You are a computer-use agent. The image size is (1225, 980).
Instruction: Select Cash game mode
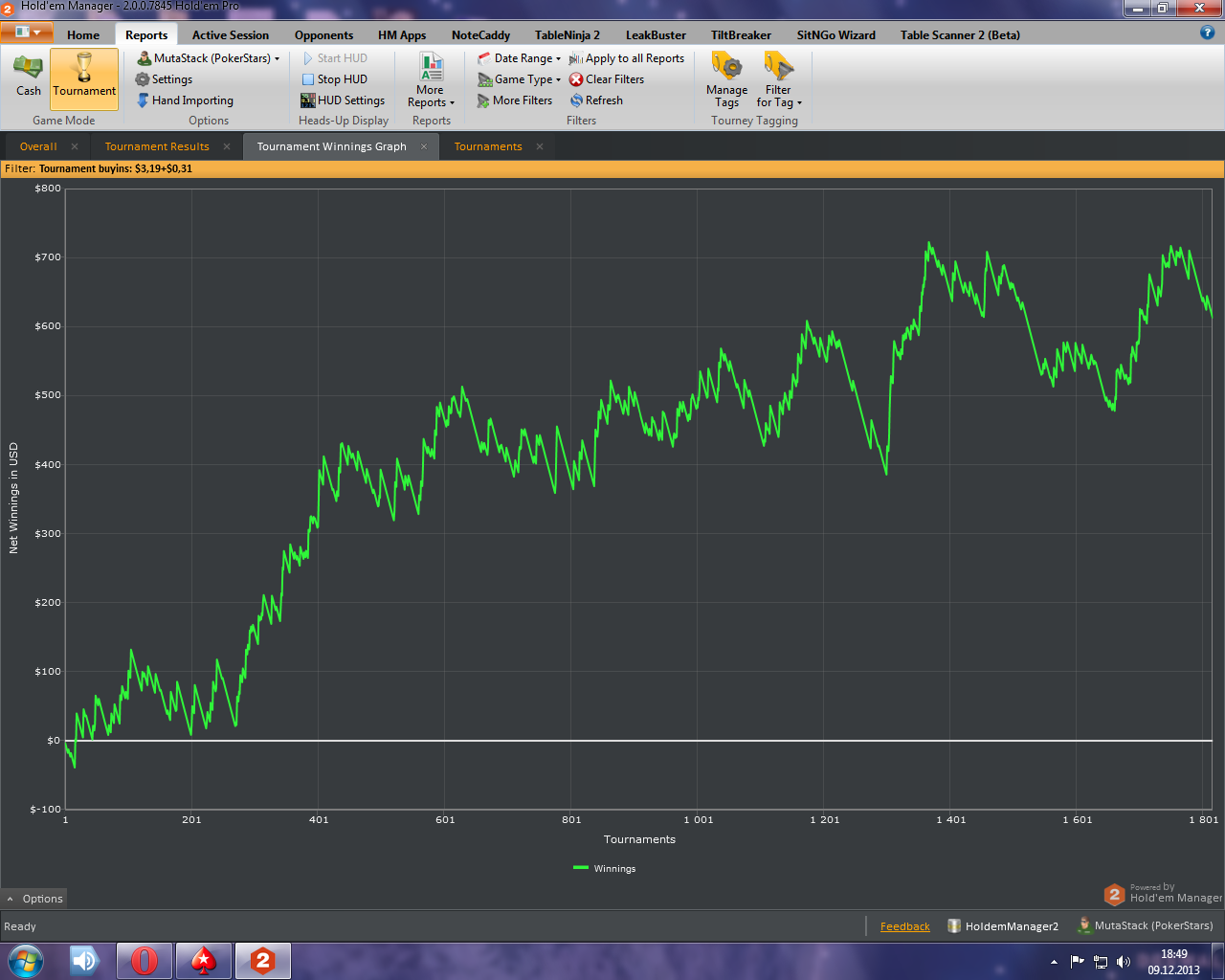[x=28, y=77]
